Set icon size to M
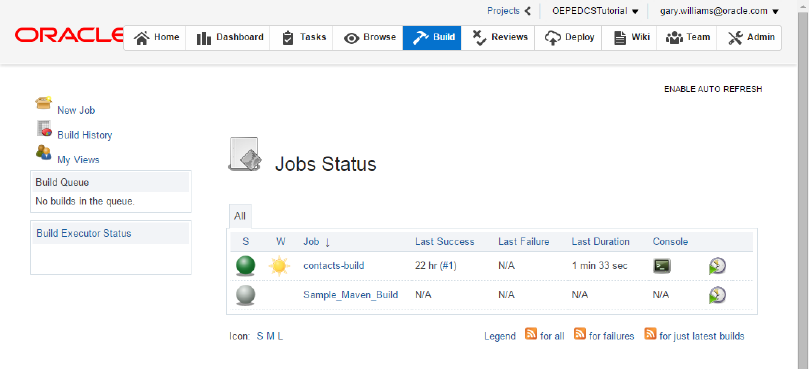 (x=270, y=336)
